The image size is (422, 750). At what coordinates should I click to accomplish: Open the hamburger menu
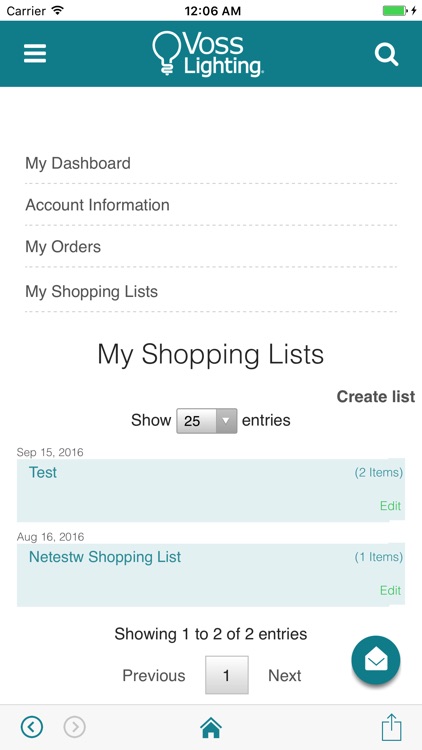point(35,54)
